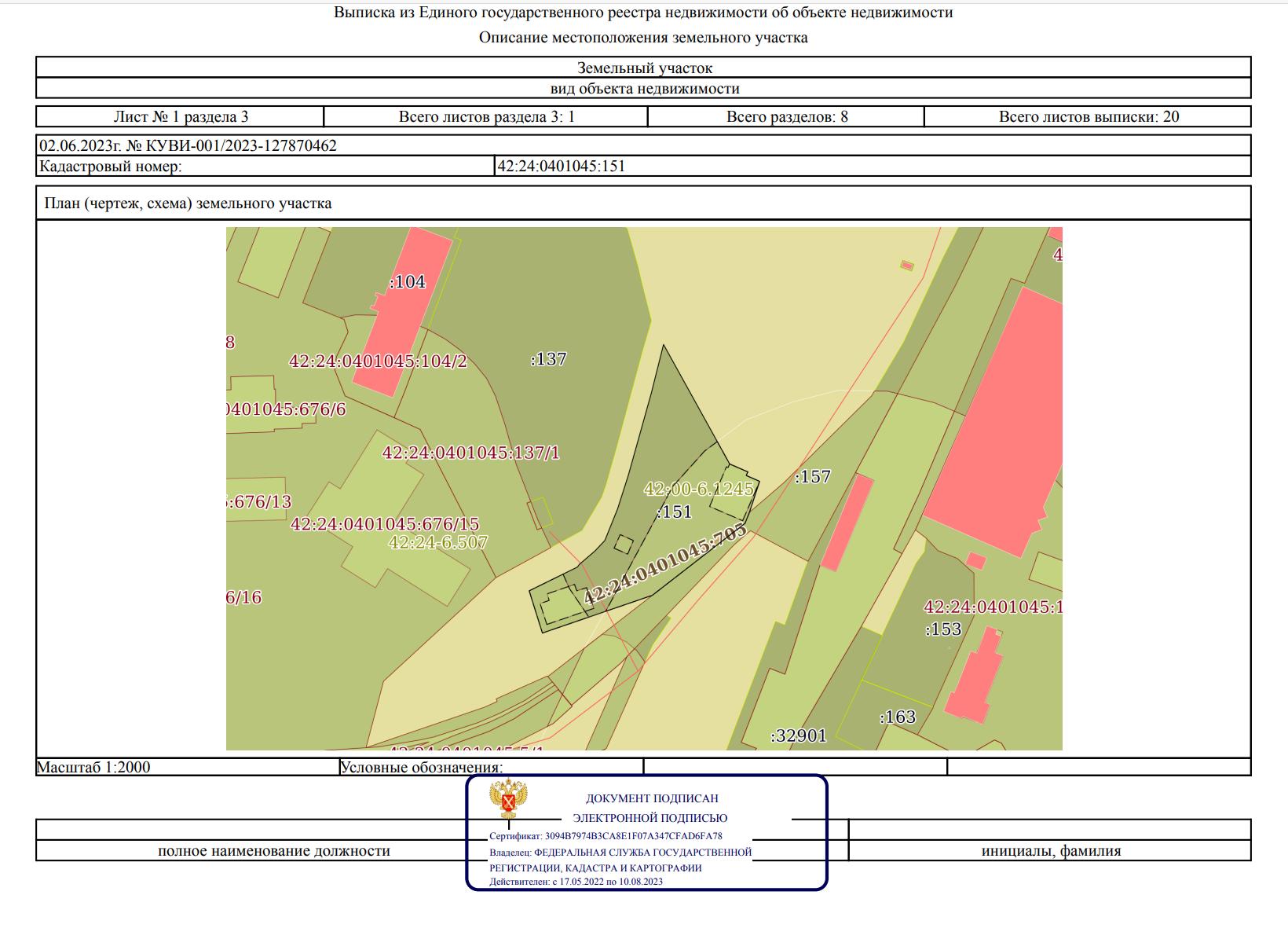Image resolution: width=1288 pixels, height=939 pixels.
Task: Click 'ДОКУМЕНТ ПОДПИСАН' stamp heading
Action: click(652, 798)
